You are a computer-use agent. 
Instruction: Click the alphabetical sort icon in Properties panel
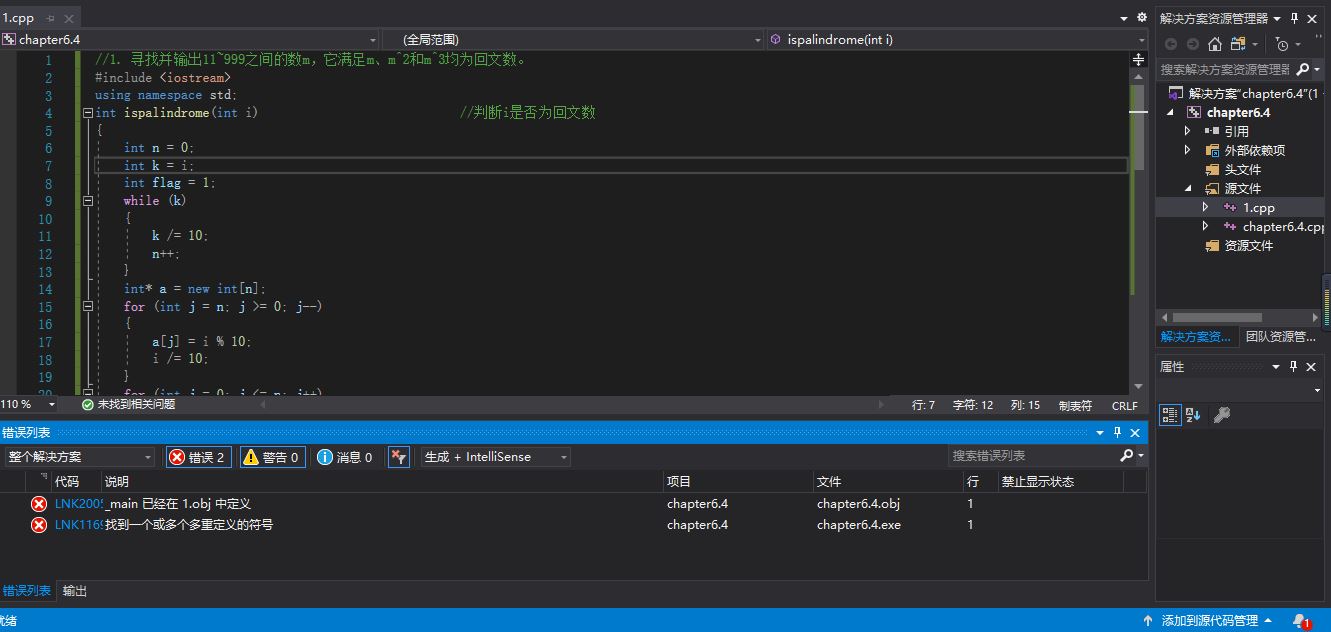click(1192, 414)
